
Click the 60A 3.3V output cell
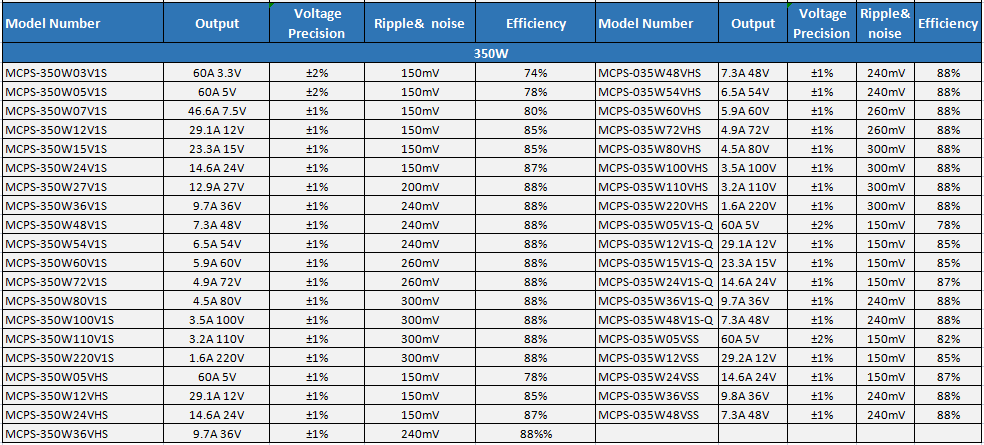[217, 73]
